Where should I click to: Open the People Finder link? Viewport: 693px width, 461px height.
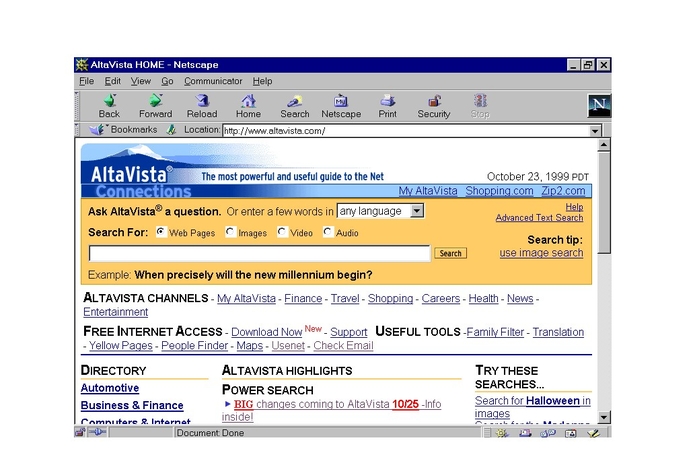tap(194, 346)
